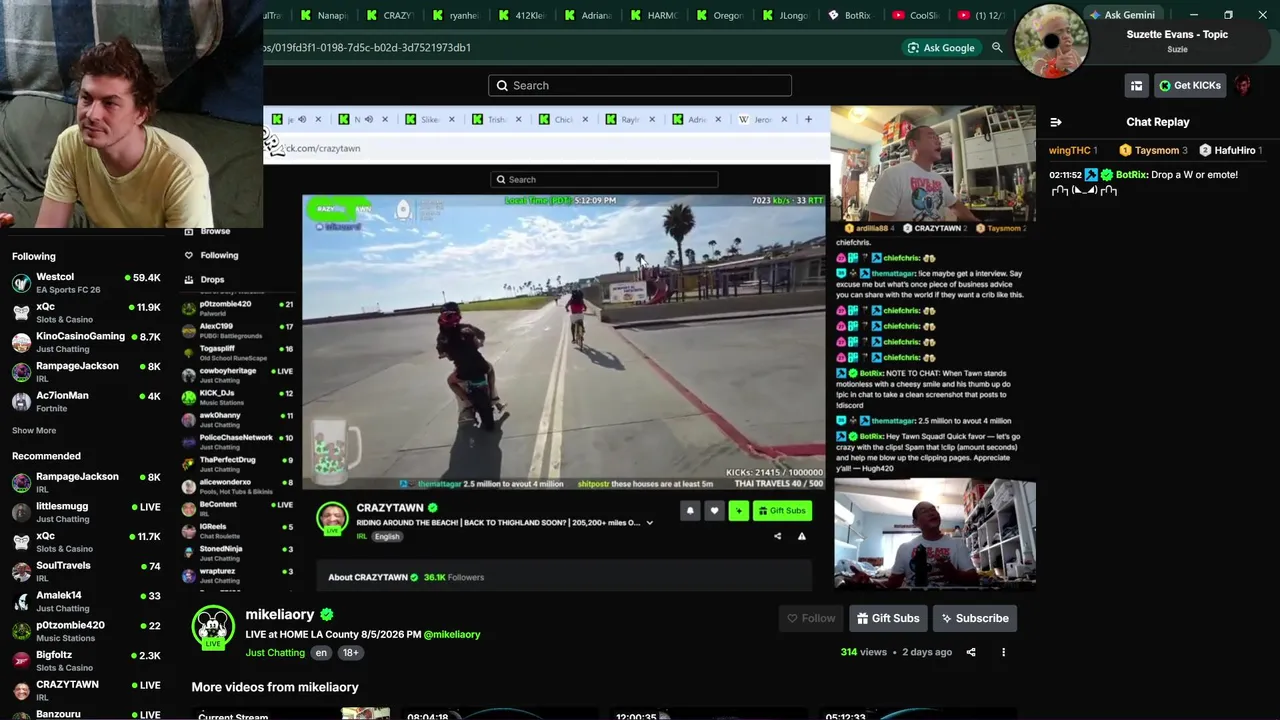Click the Subscribe button for mikeliaory
Viewport: 1280px width, 720px height.
pyautogui.click(x=975, y=618)
